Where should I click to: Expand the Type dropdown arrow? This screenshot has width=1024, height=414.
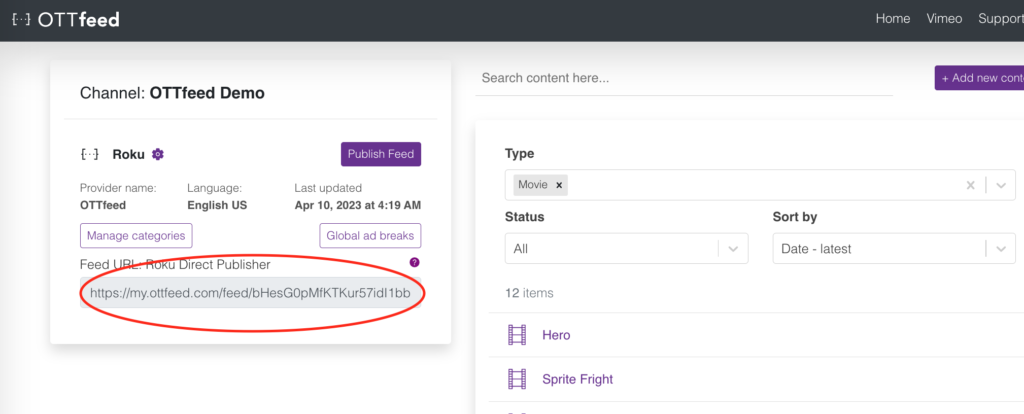[x=1001, y=185]
